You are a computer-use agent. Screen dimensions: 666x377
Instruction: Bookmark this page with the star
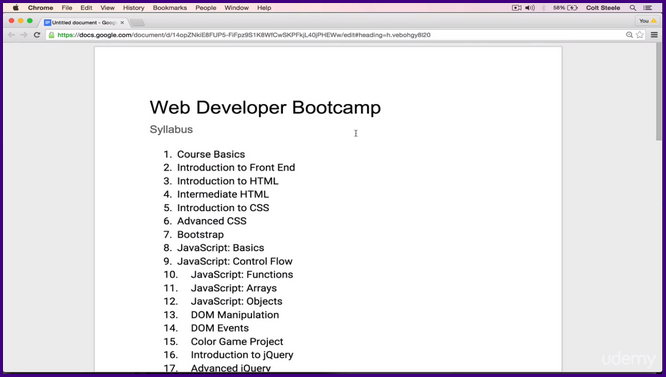(x=640, y=35)
